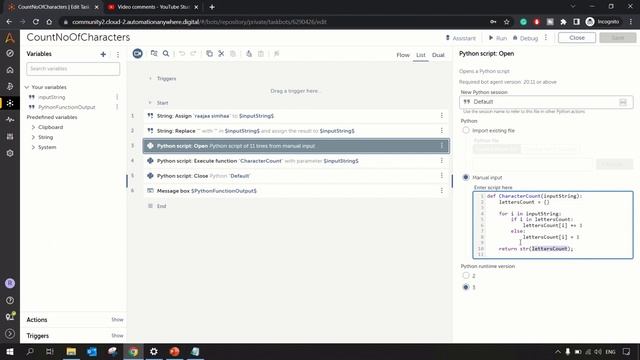The height and width of the screenshot is (360, 640).
Task: Select the inputString variable
Action: click(51, 97)
